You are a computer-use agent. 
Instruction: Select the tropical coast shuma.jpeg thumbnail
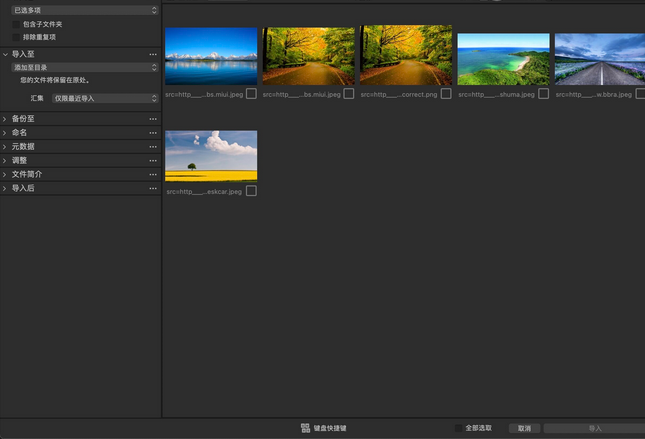point(503,59)
